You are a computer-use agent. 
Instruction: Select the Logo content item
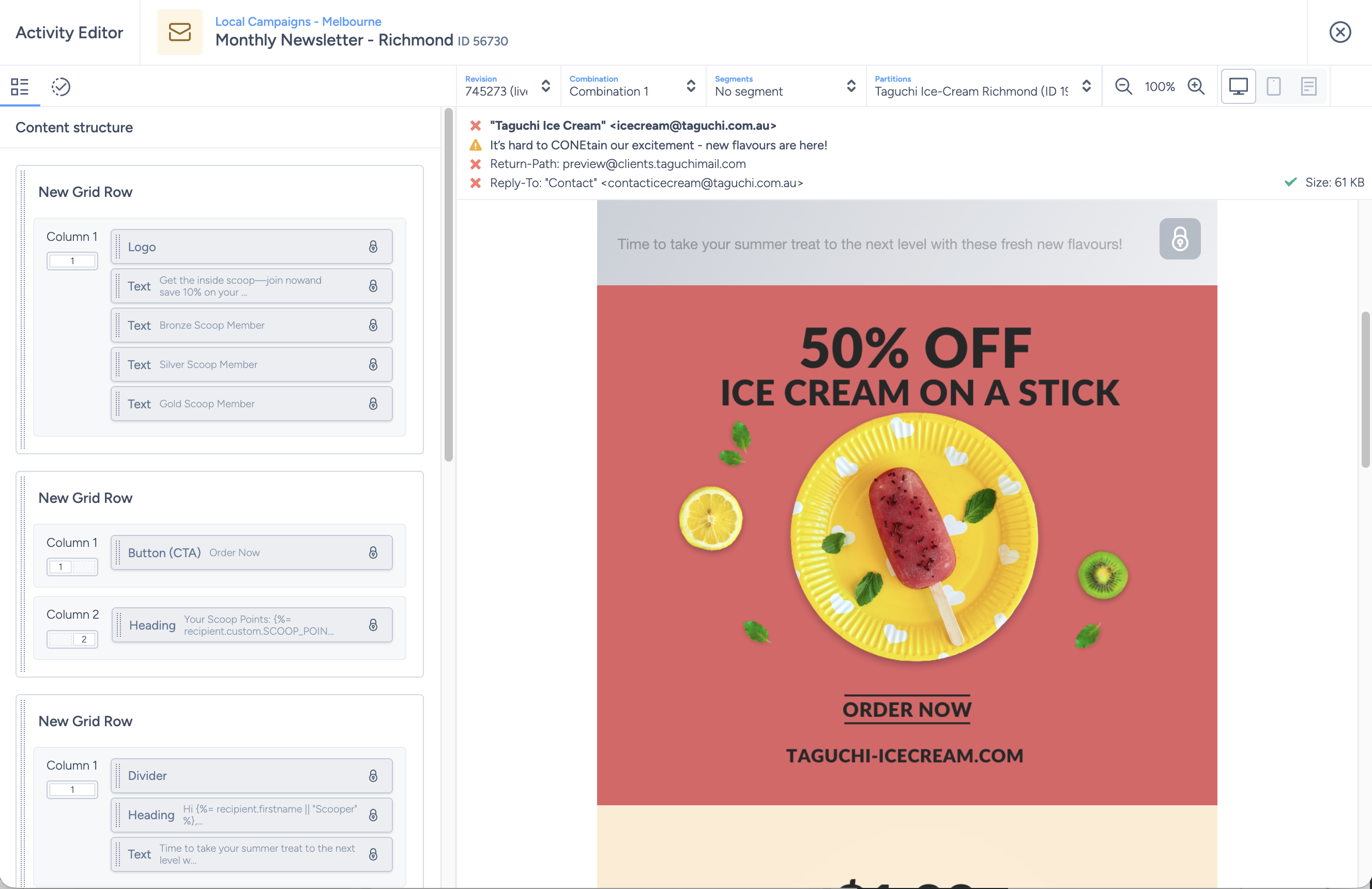click(251, 247)
